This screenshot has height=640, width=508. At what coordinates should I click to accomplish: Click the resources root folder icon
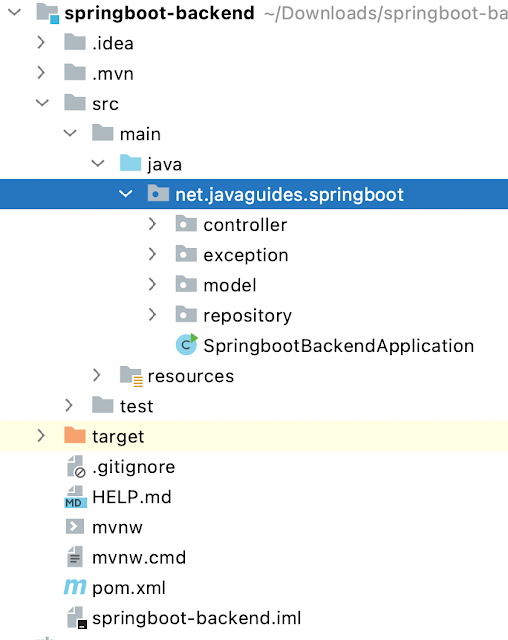(x=131, y=376)
